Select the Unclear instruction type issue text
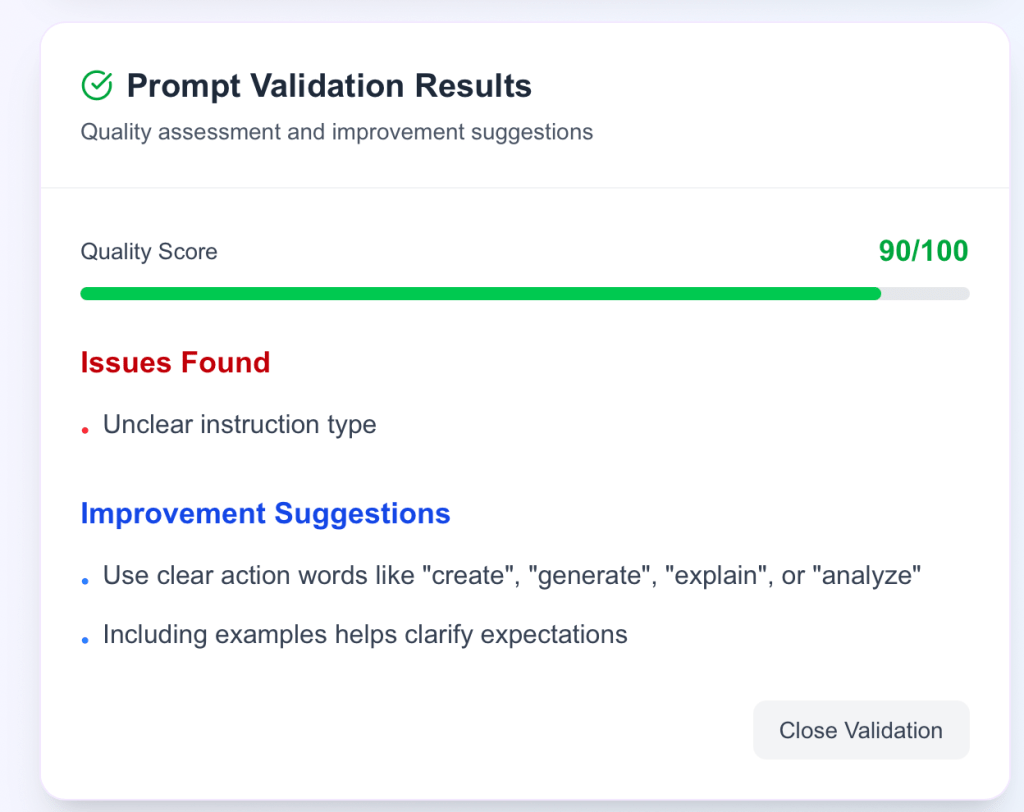The image size is (1024, 812). (240, 424)
